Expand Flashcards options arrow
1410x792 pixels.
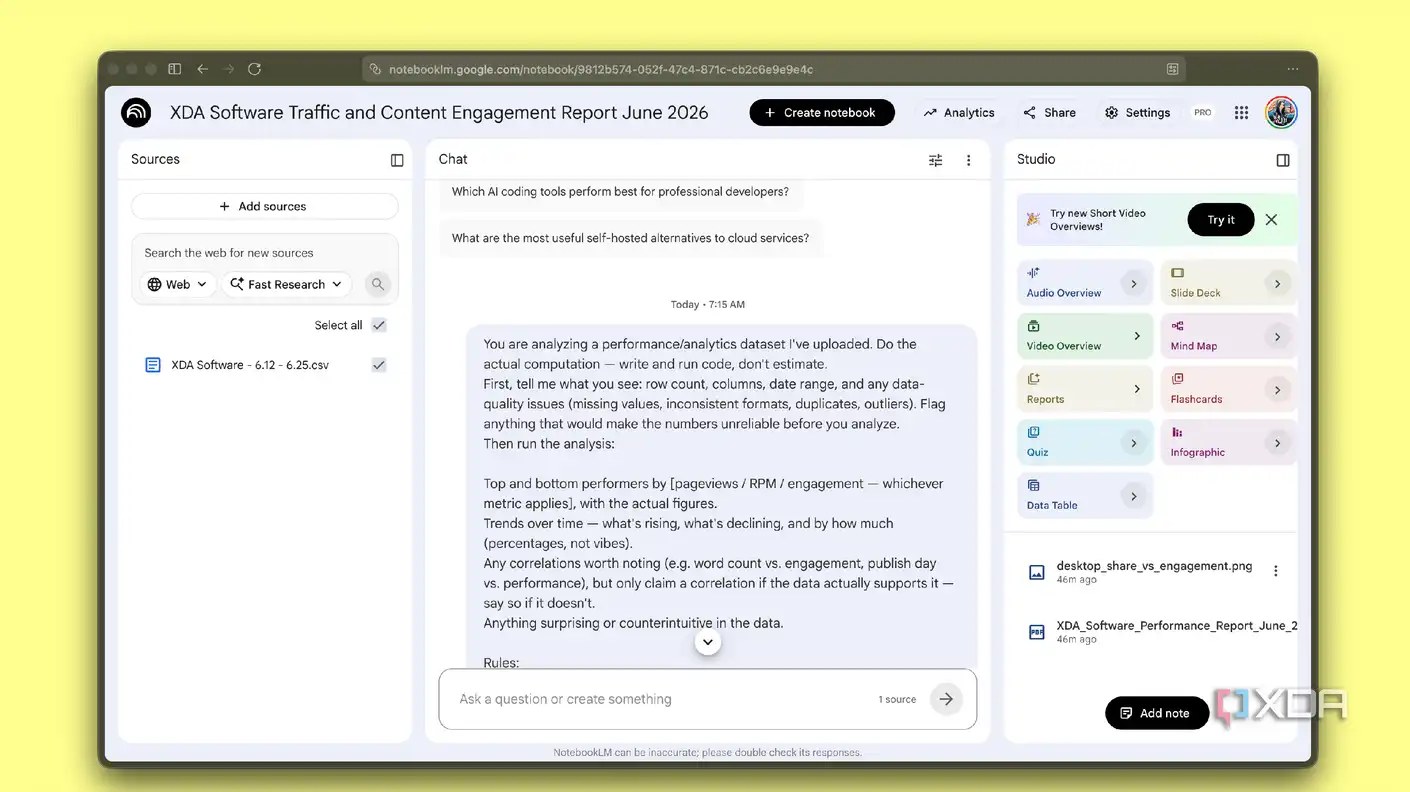click(x=1277, y=390)
